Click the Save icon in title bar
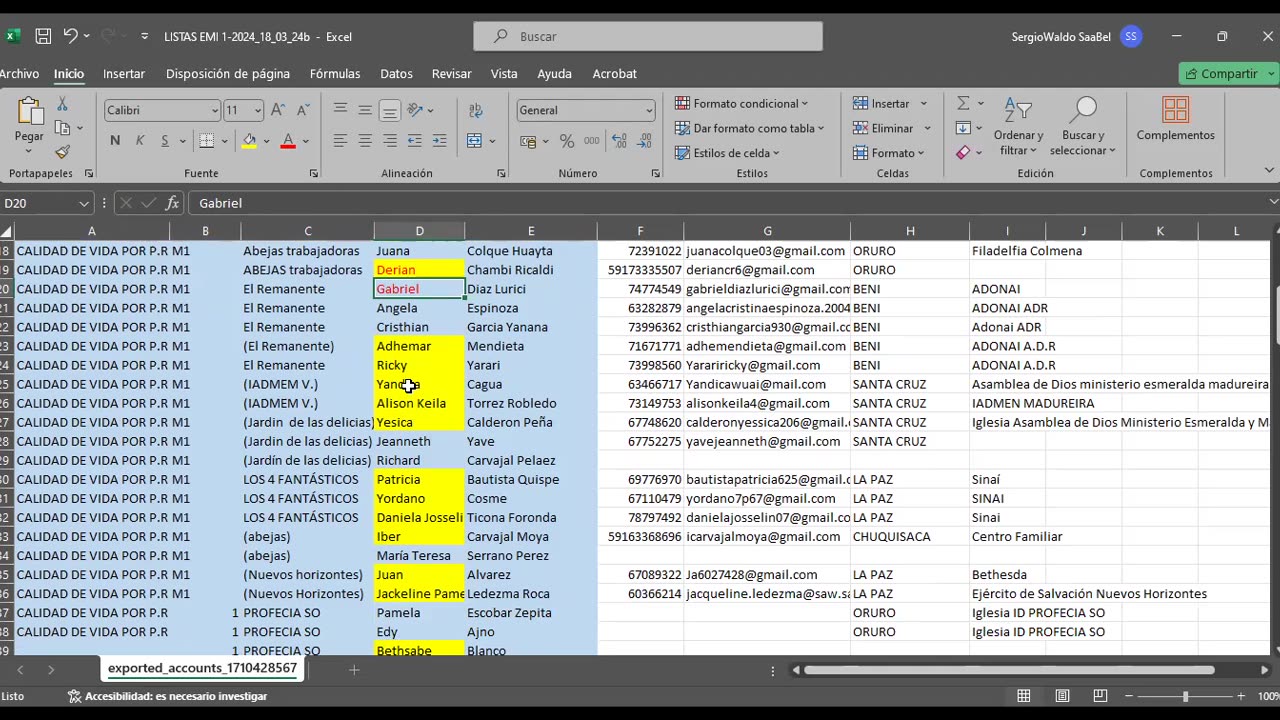 [x=43, y=36]
